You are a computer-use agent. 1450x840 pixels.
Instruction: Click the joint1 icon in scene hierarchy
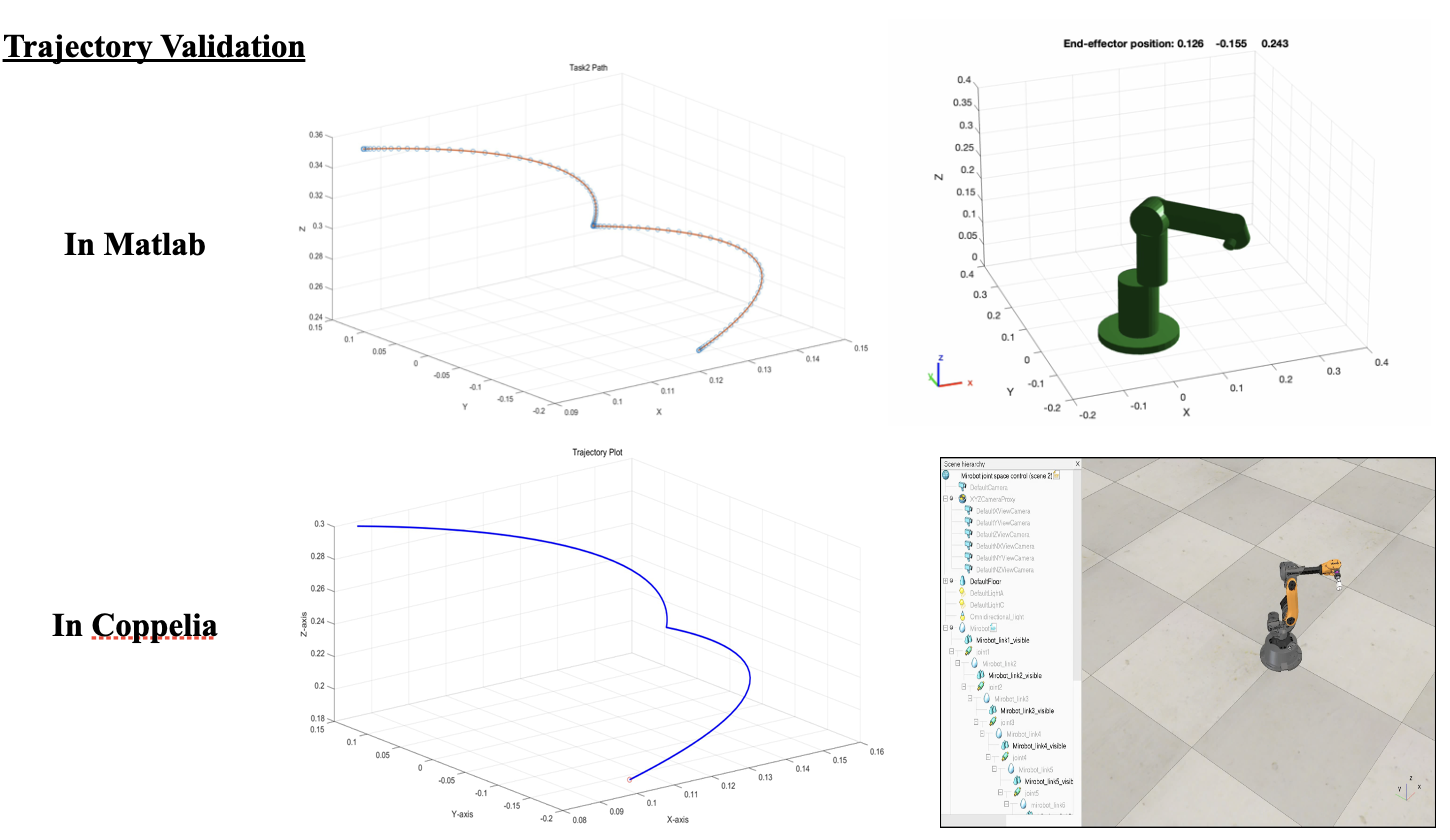(966, 652)
